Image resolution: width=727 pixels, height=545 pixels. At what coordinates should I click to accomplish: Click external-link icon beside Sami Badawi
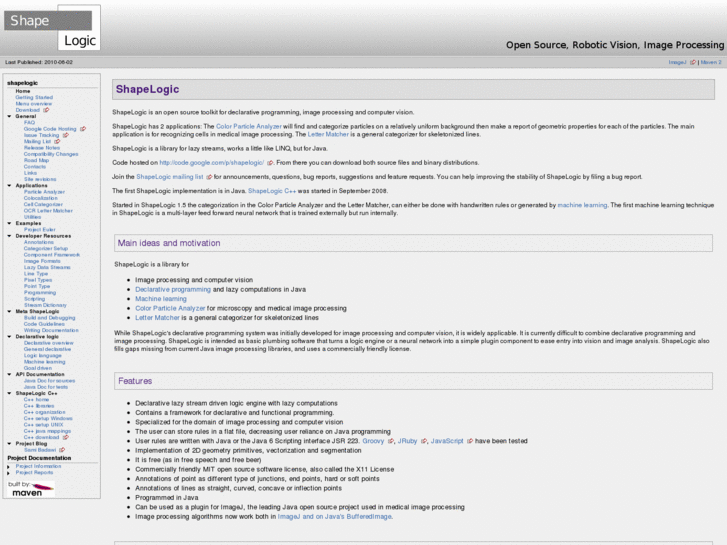click(62, 450)
